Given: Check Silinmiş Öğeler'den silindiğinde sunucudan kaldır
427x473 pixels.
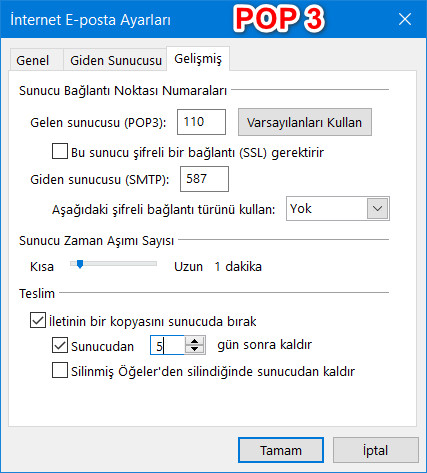Looking at the screenshot, I should pyautogui.click(x=60, y=370).
